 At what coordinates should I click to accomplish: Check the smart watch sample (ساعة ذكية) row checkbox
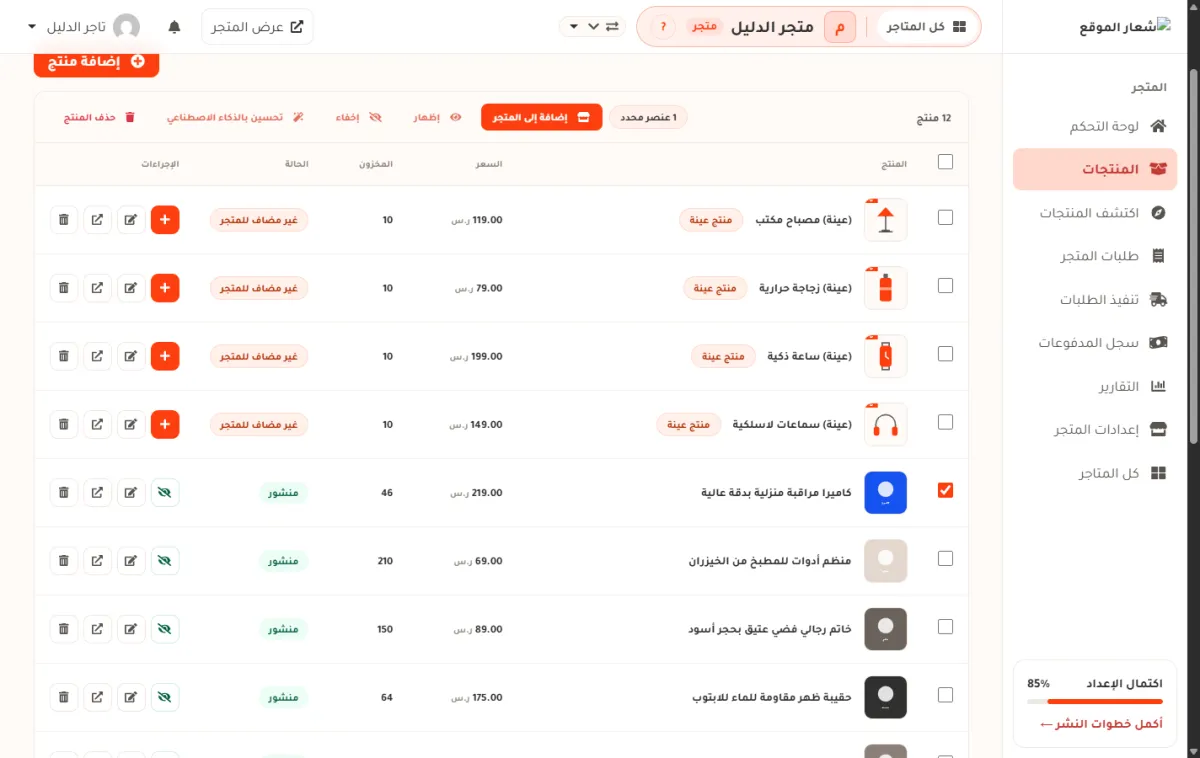945,354
